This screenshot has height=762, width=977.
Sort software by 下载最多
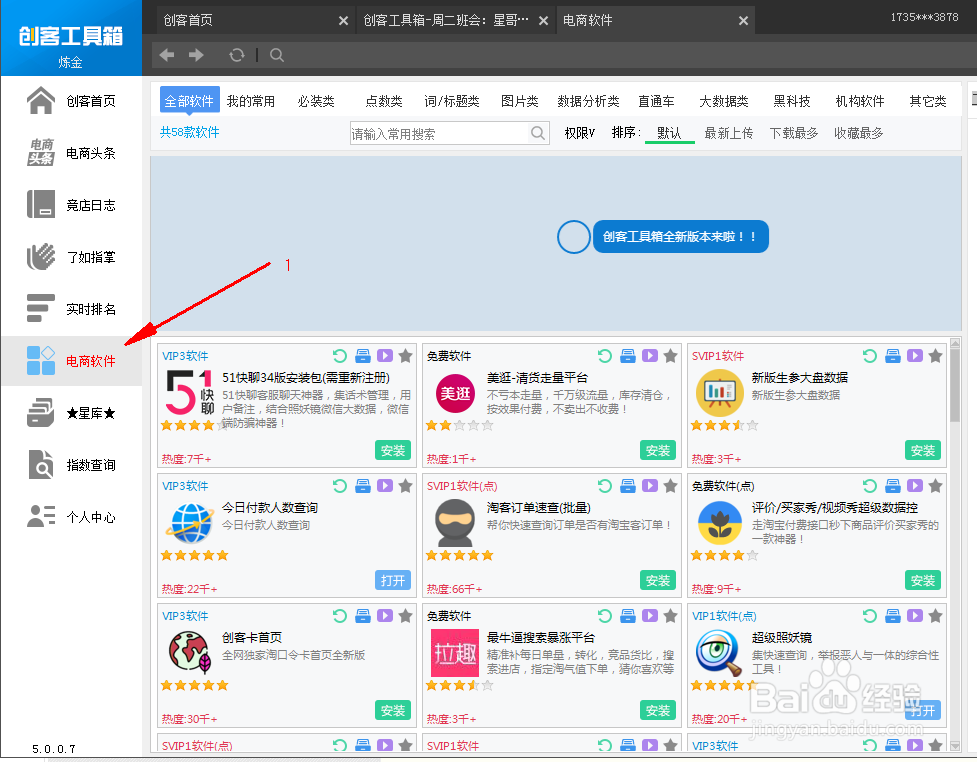(794, 133)
